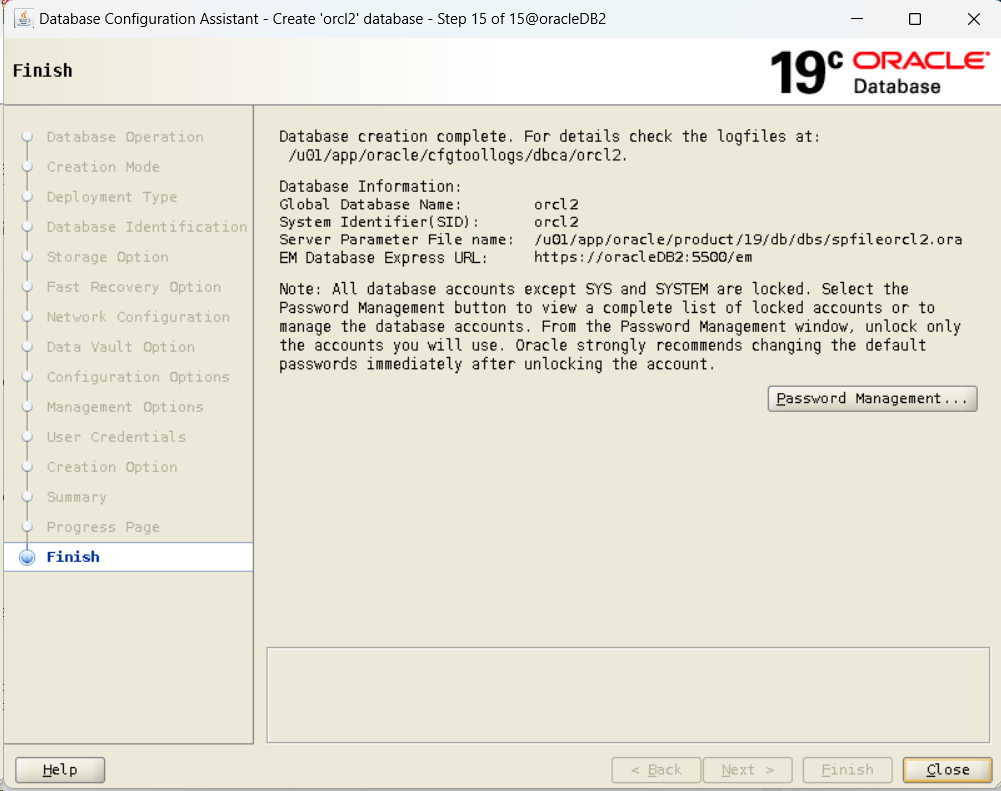Viewport: 1001px width, 791px height.
Task: Select the Creation Option step
Action: click(x=112, y=467)
